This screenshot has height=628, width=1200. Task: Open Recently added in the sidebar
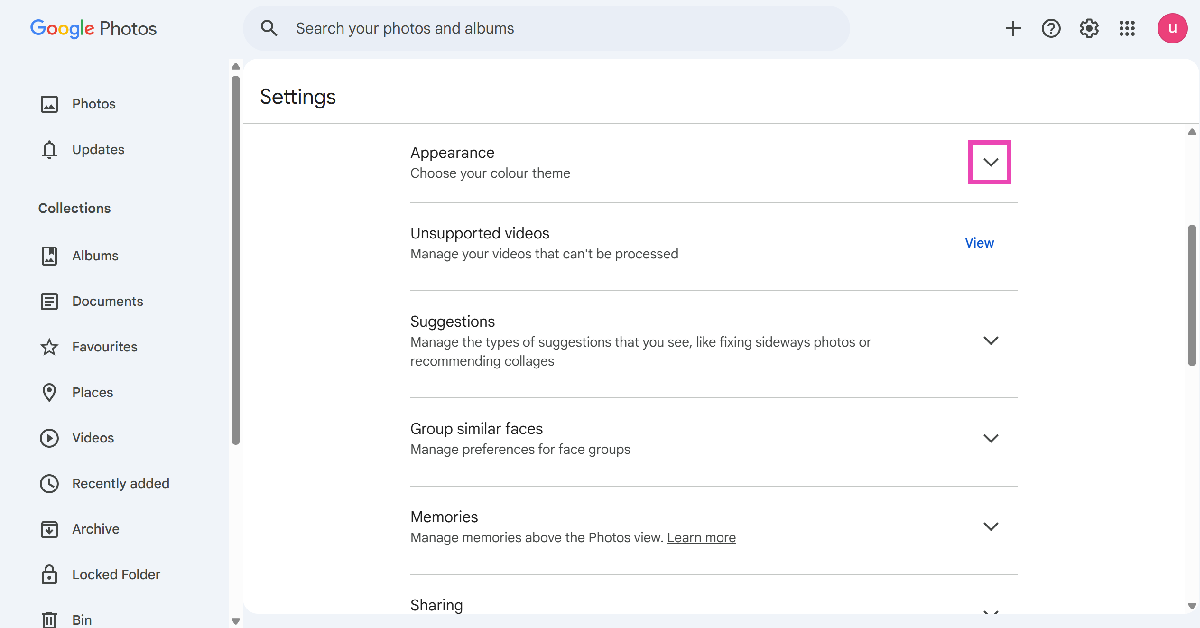pos(120,484)
